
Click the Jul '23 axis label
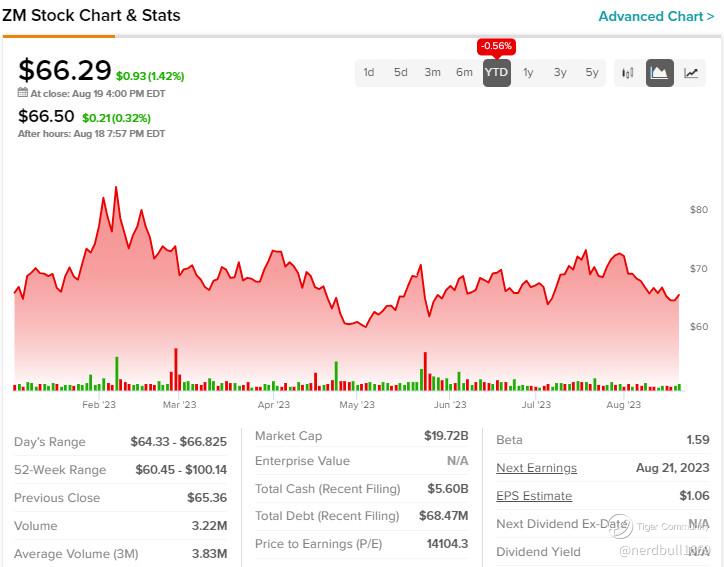point(537,405)
